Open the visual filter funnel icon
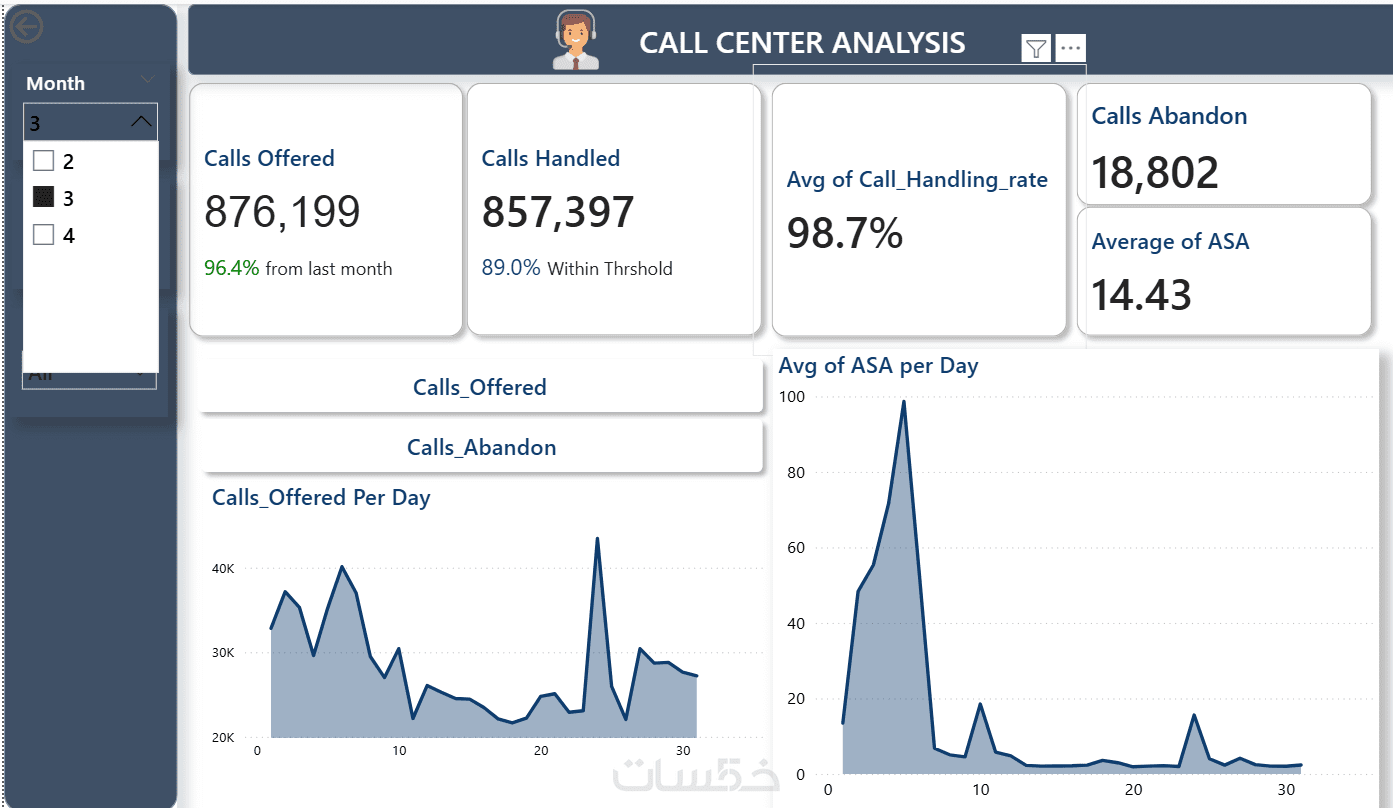 click(x=1036, y=48)
